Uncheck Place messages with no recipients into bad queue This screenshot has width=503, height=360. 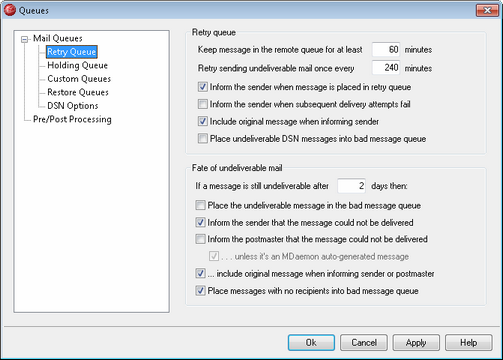(200, 291)
